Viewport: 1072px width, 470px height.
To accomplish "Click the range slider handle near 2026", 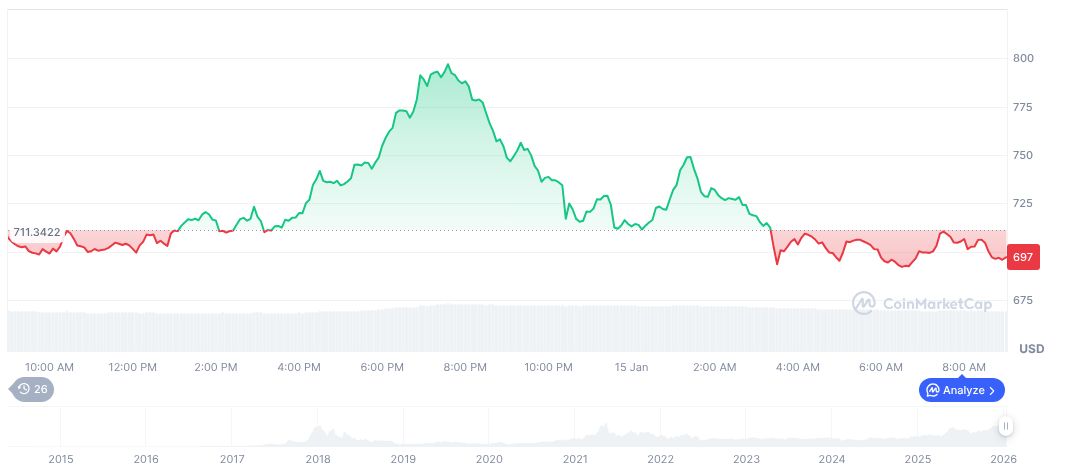I will coord(1006,426).
